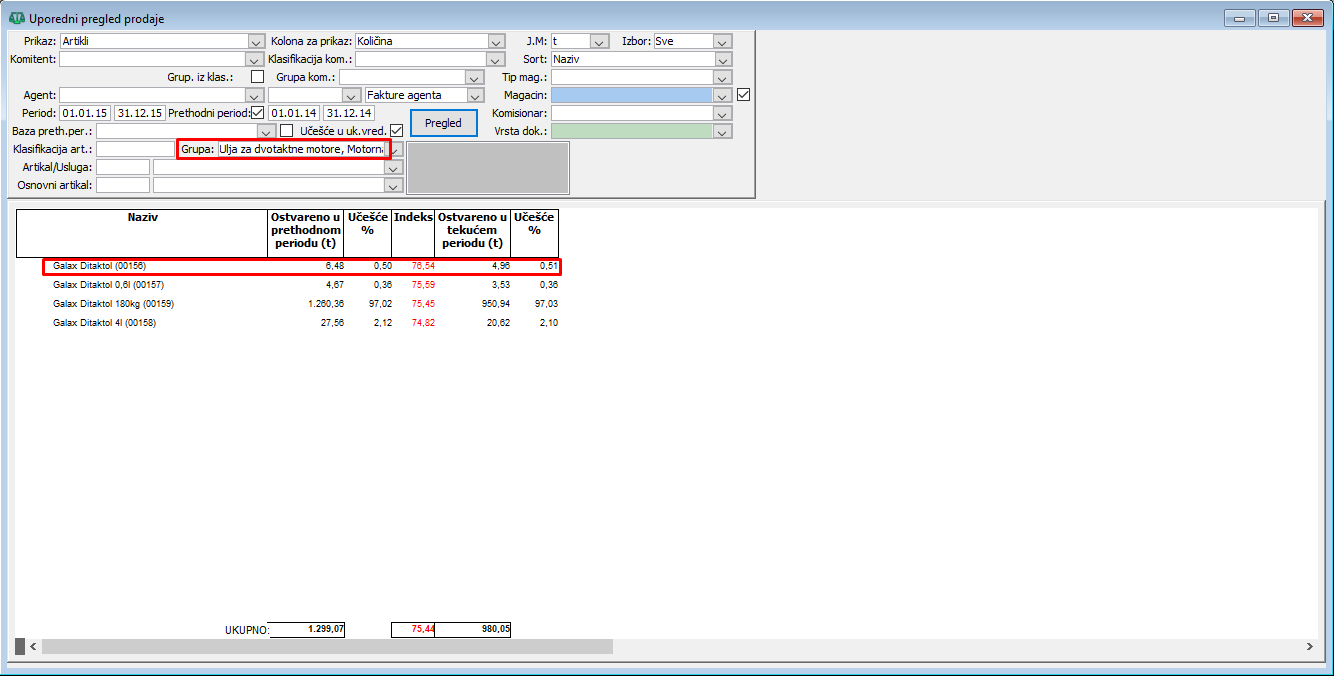Expand the Kolona za prikaz dropdown
1334x676 pixels.
[496, 42]
